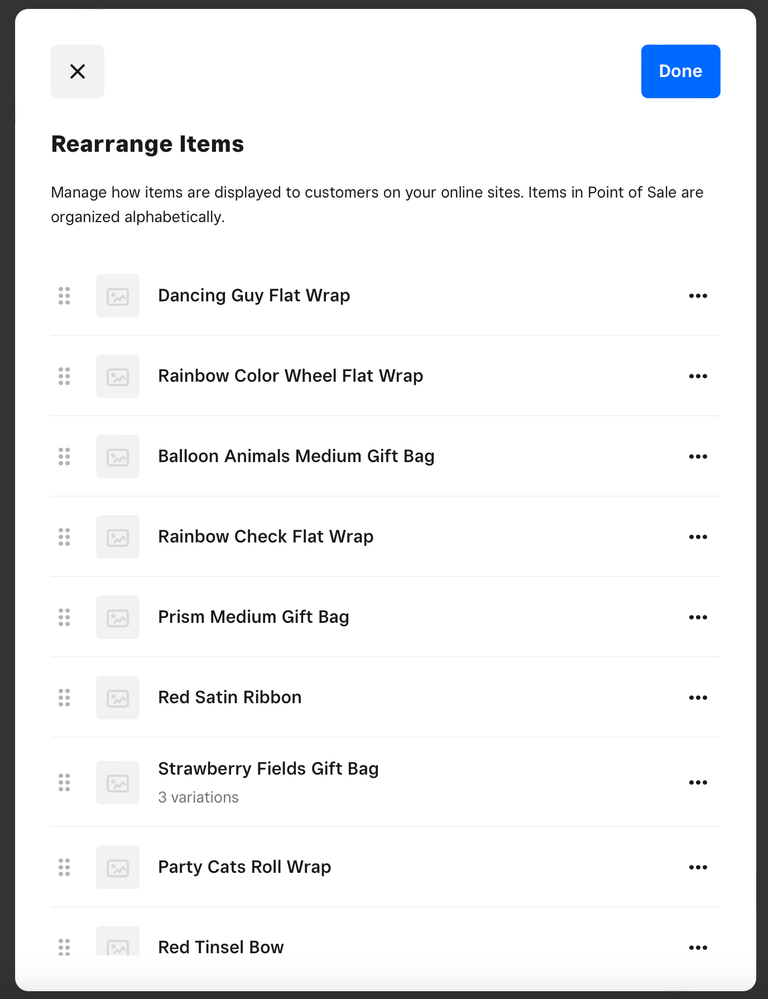Open more options for Prism Medium Gift Bag
The width and height of the screenshot is (768, 999).
coord(698,617)
